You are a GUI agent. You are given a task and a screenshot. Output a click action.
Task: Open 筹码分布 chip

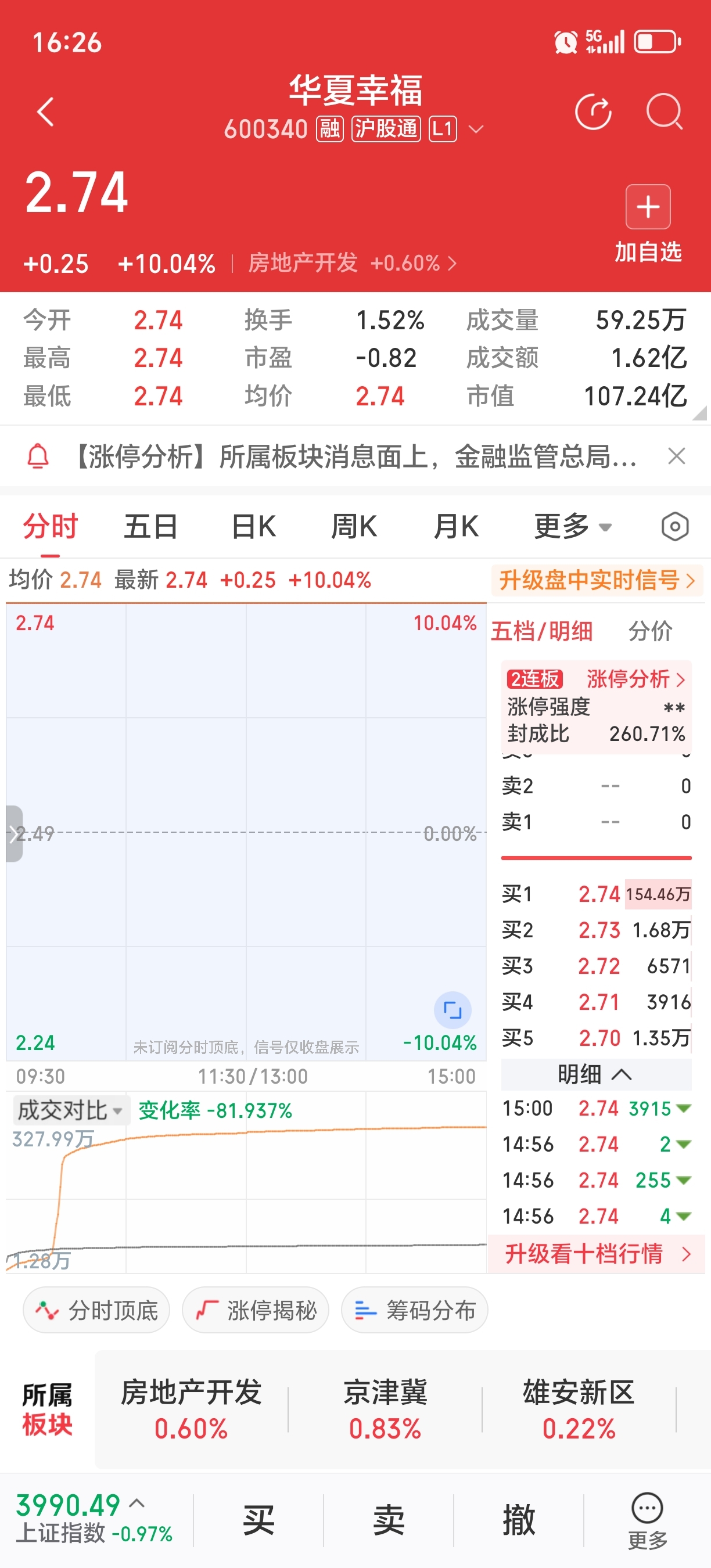pos(415,1310)
